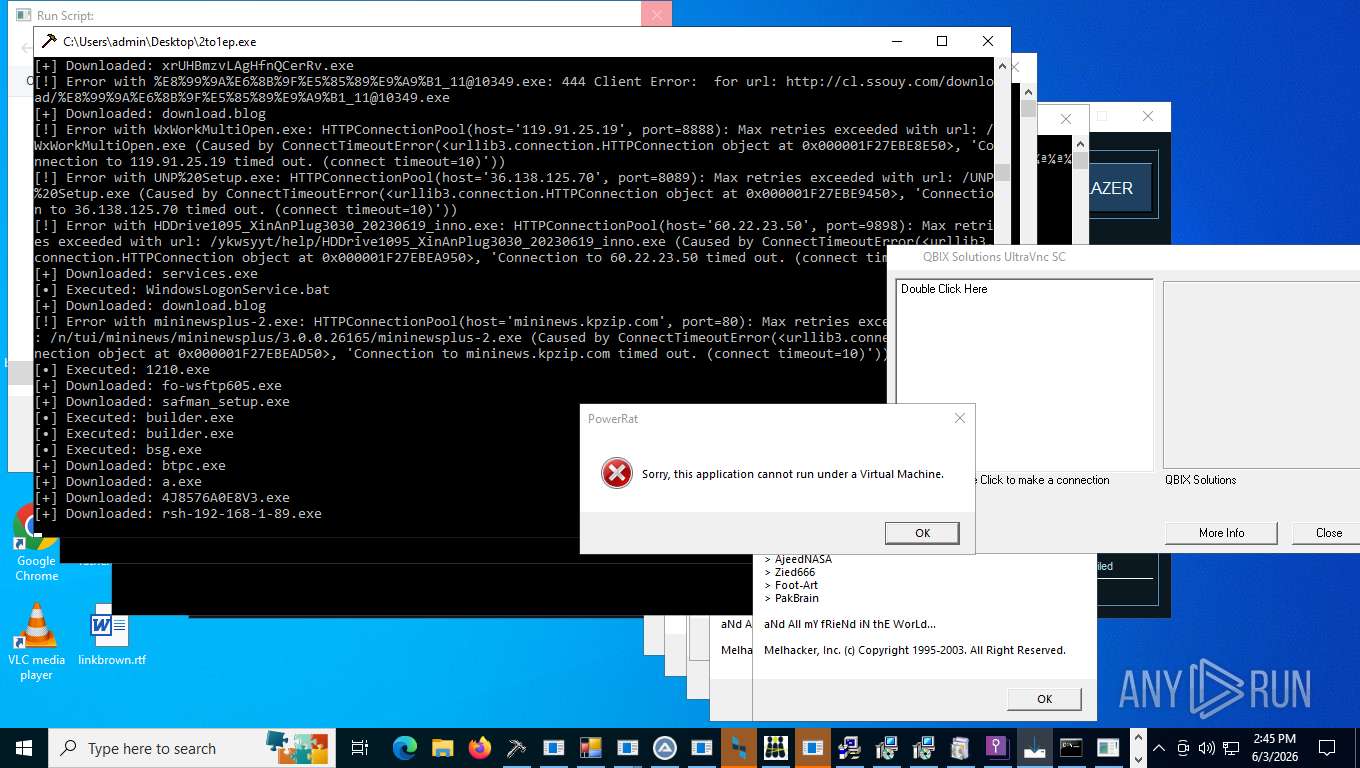Maximize the 2to1ep.exe console window
Image resolution: width=1360 pixels, height=768 pixels.
pos(941,41)
